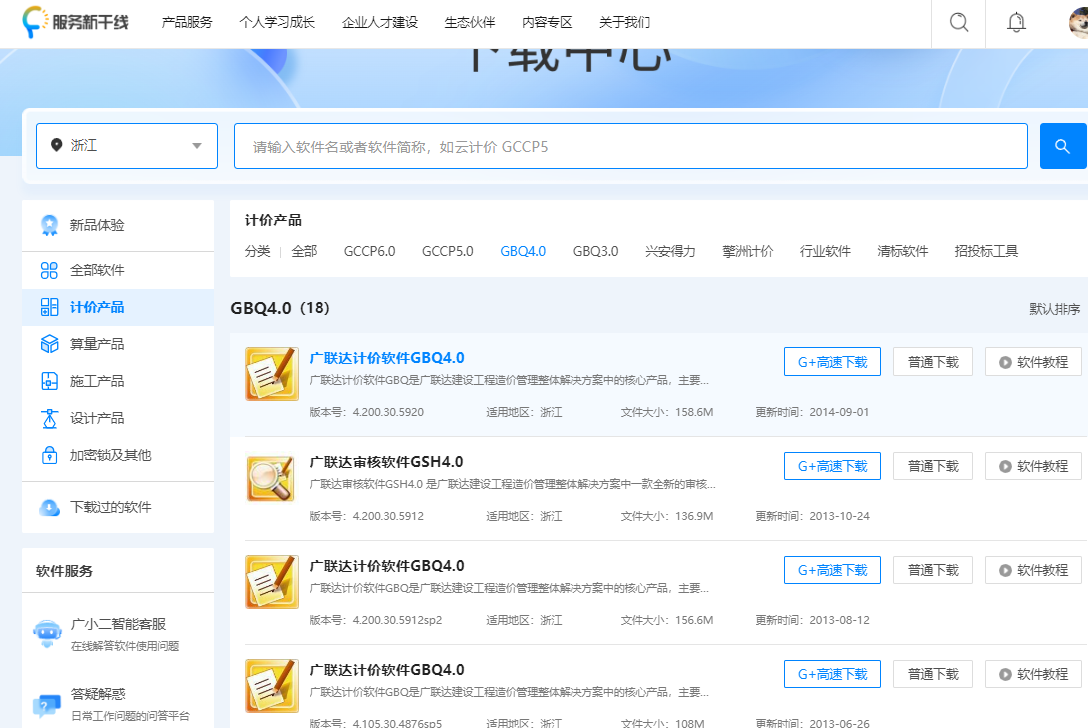The width and height of the screenshot is (1088, 728).
Task: Open the 默认排序 sort dropdown
Action: 1054,309
